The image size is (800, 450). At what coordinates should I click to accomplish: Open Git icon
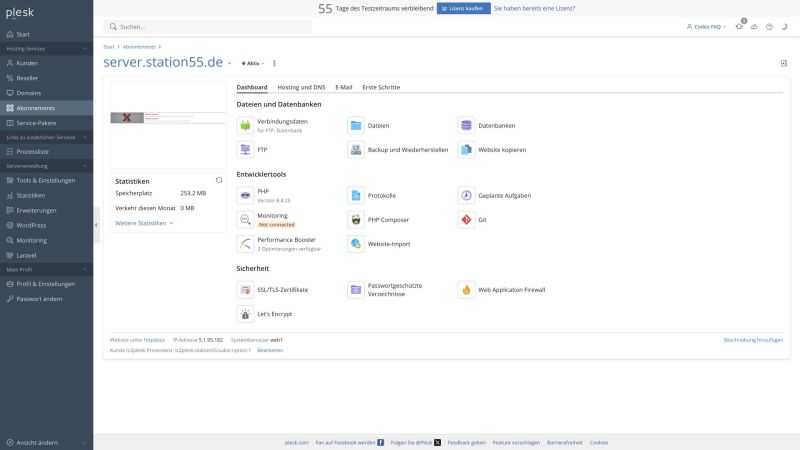466,219
